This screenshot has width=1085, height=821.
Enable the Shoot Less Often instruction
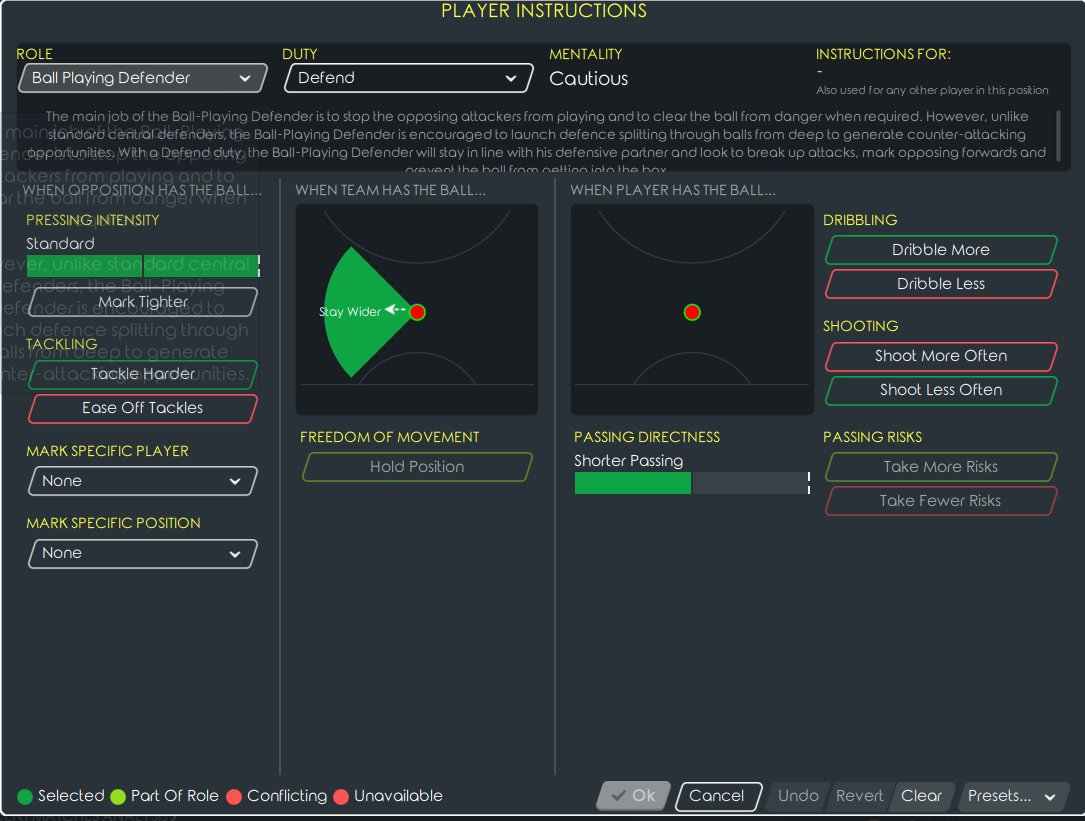pos(941,390)
